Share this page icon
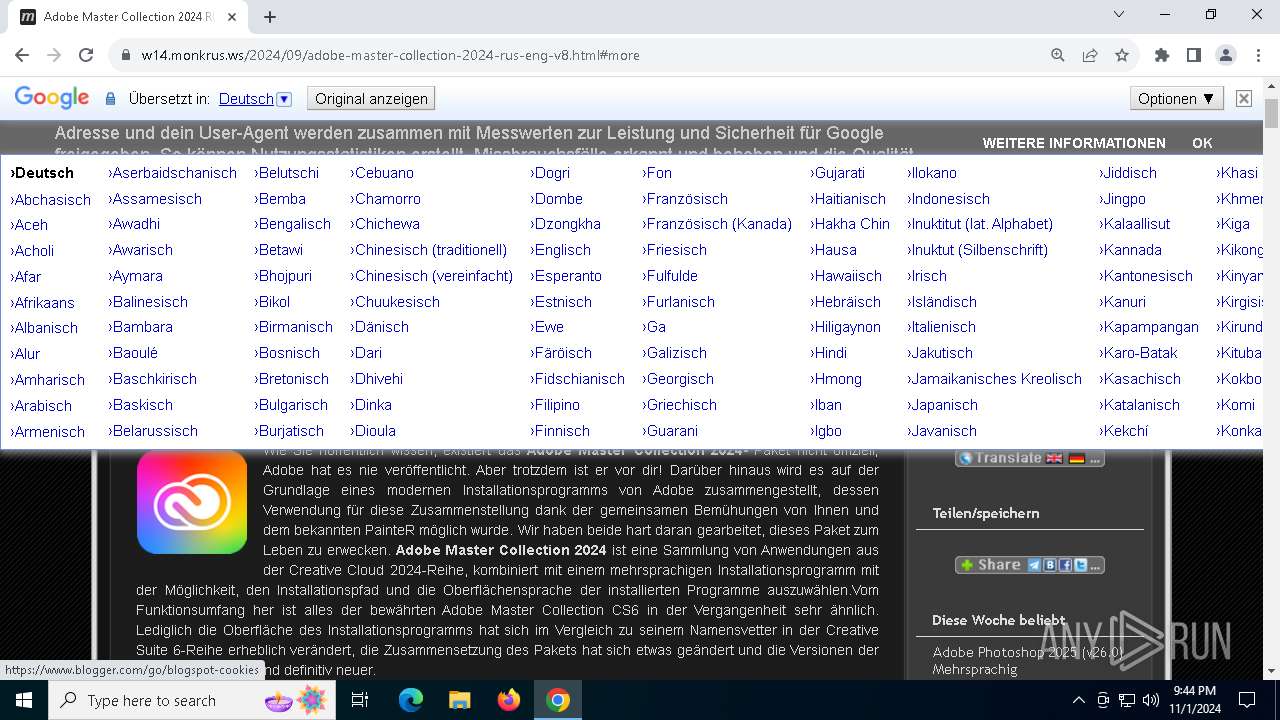Image resolution: width=1280 pixels, height=720 pixels. tap(1090, 56)
